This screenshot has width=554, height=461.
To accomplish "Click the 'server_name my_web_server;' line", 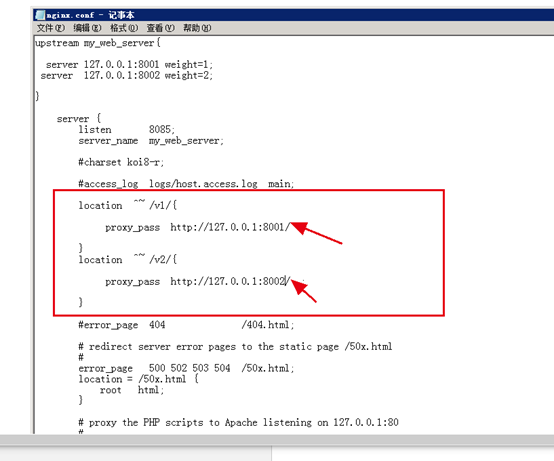I will coord(151,141).
